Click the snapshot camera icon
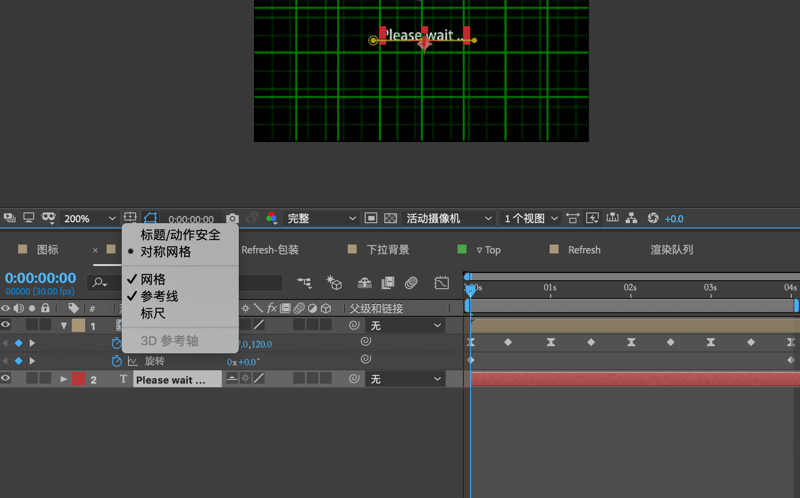The width and height of the screenshot is (800, 498). tap(232, 218)
